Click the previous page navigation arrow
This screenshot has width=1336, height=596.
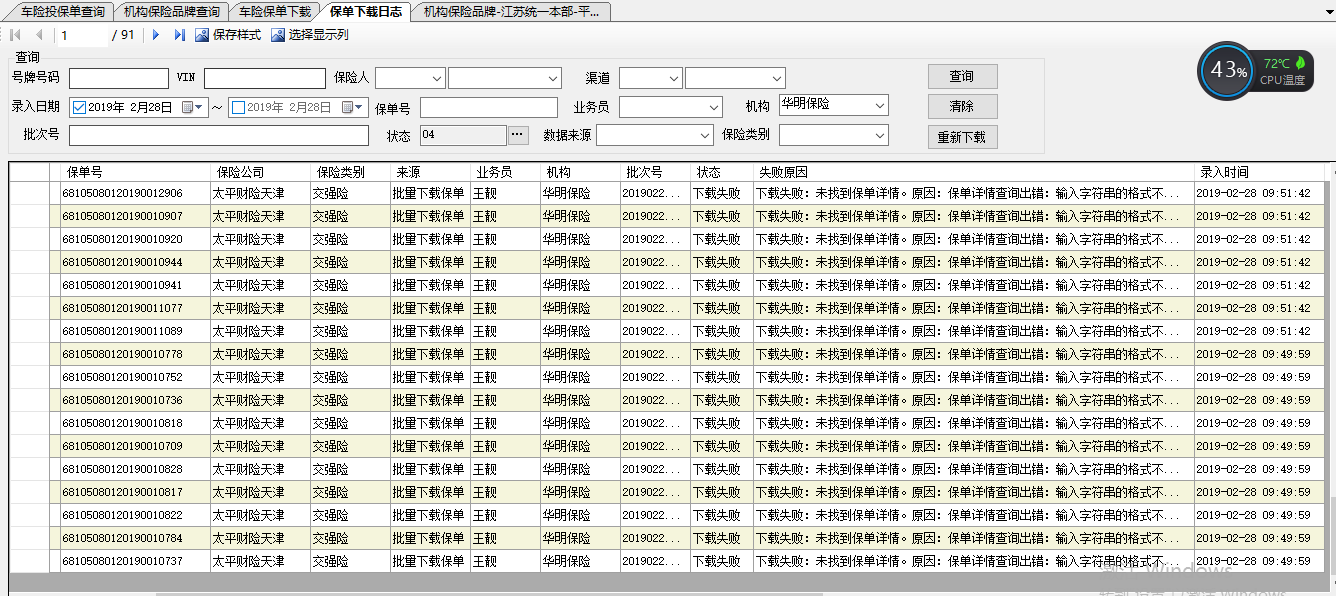[39, 35]
